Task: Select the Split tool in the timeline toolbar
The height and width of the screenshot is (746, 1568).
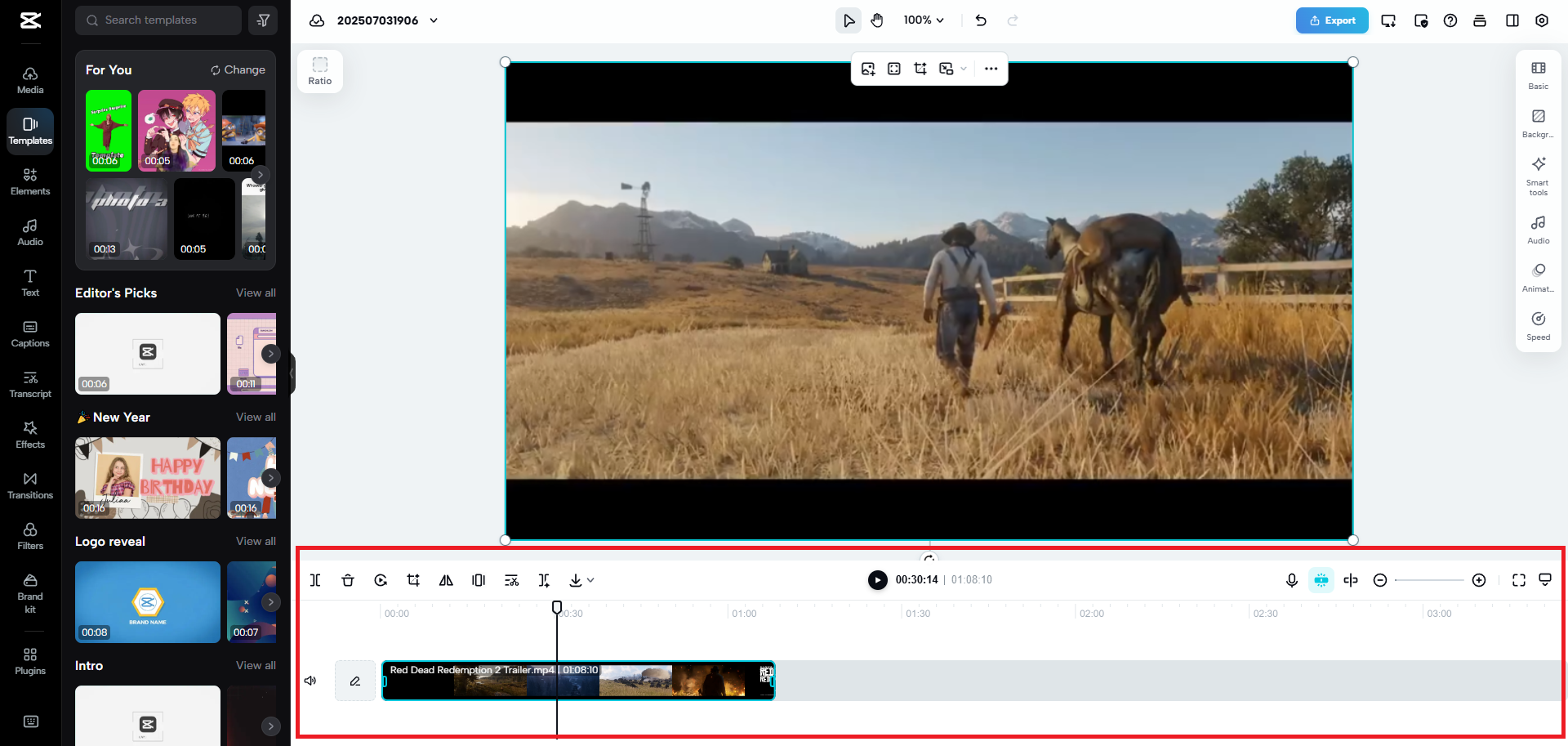Action: (315, 580)
